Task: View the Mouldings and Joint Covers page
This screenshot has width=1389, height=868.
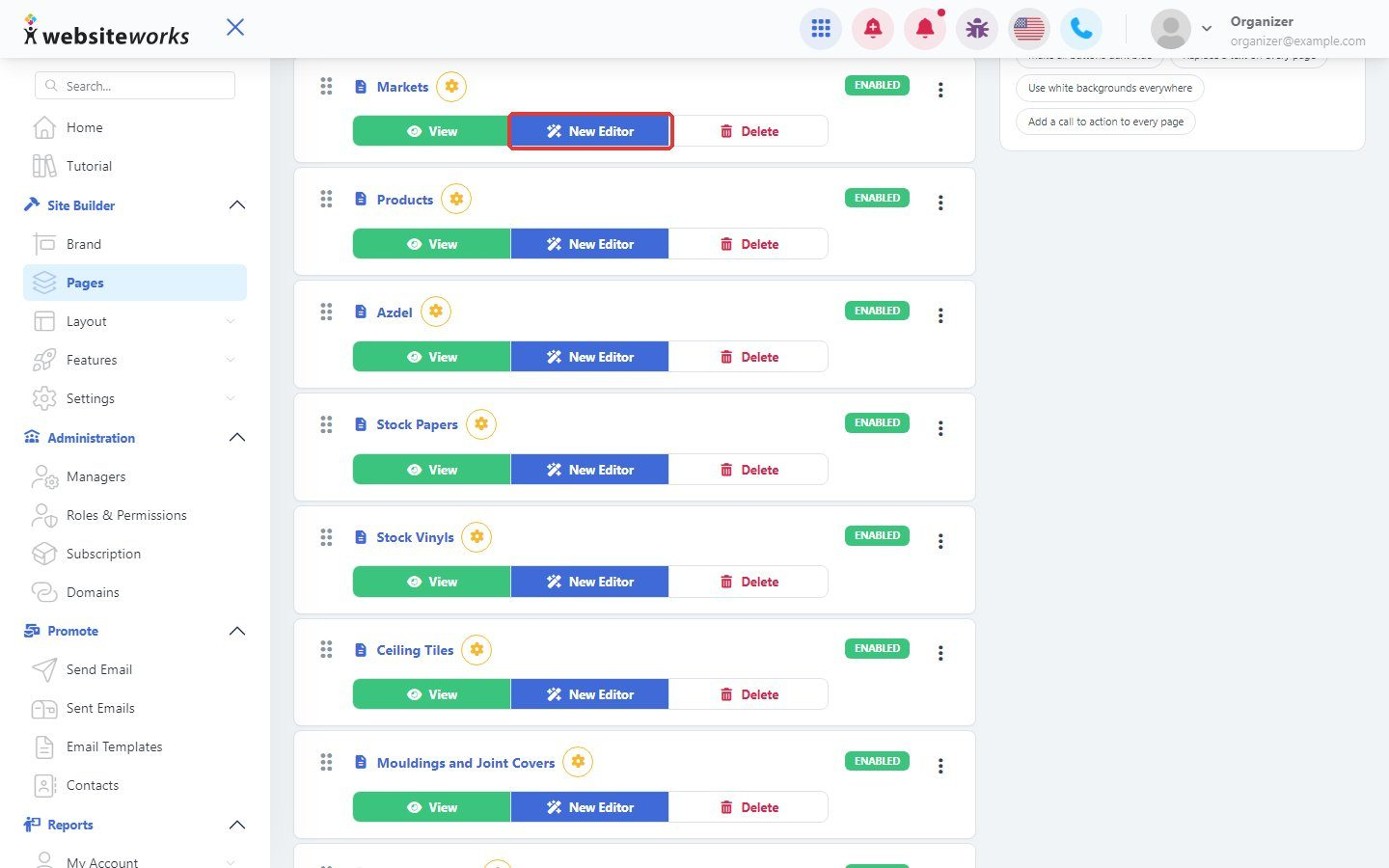Action: click(x=431, y=807)
